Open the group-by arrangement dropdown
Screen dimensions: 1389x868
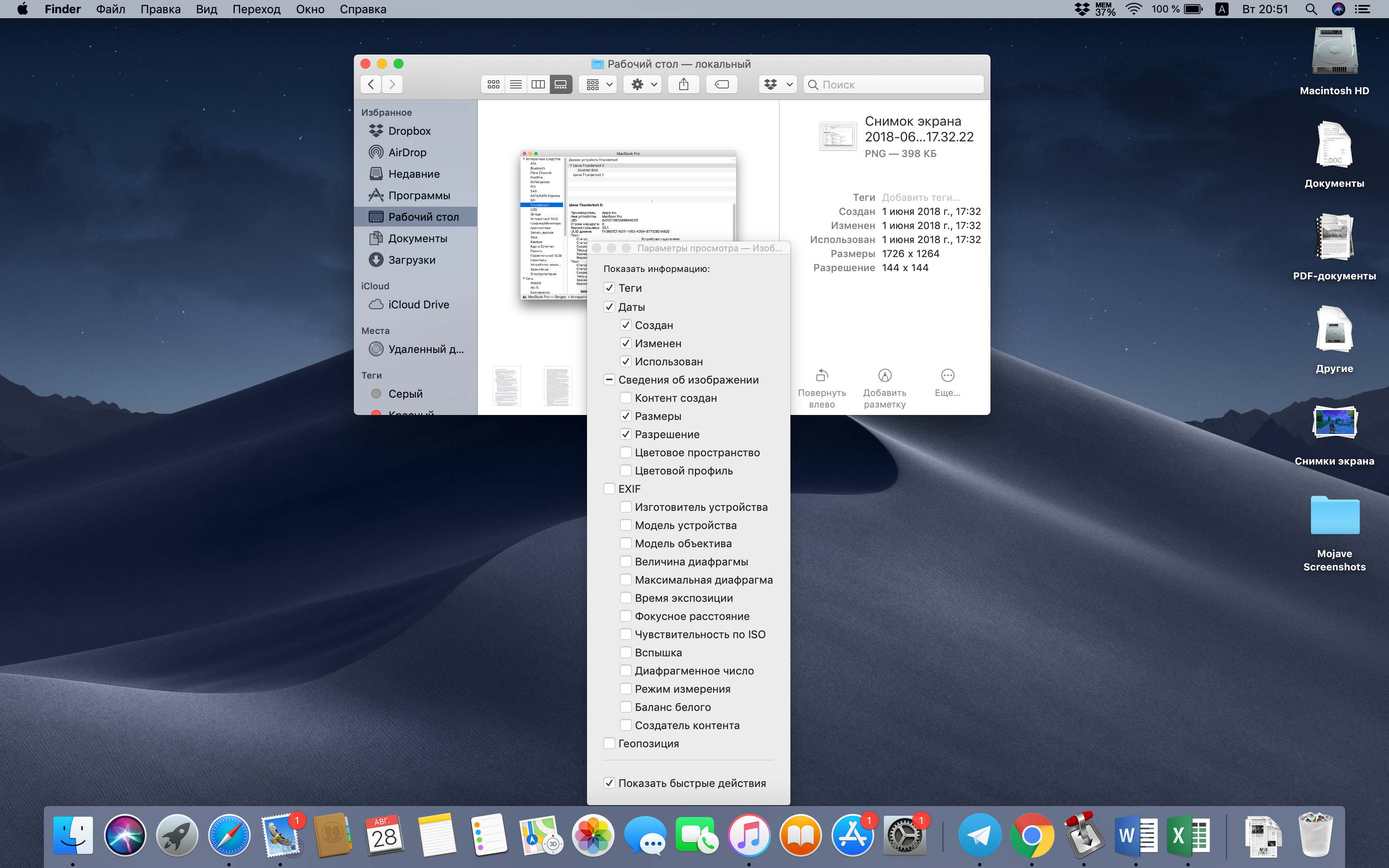pyautogui.click(x=599, y=84)
